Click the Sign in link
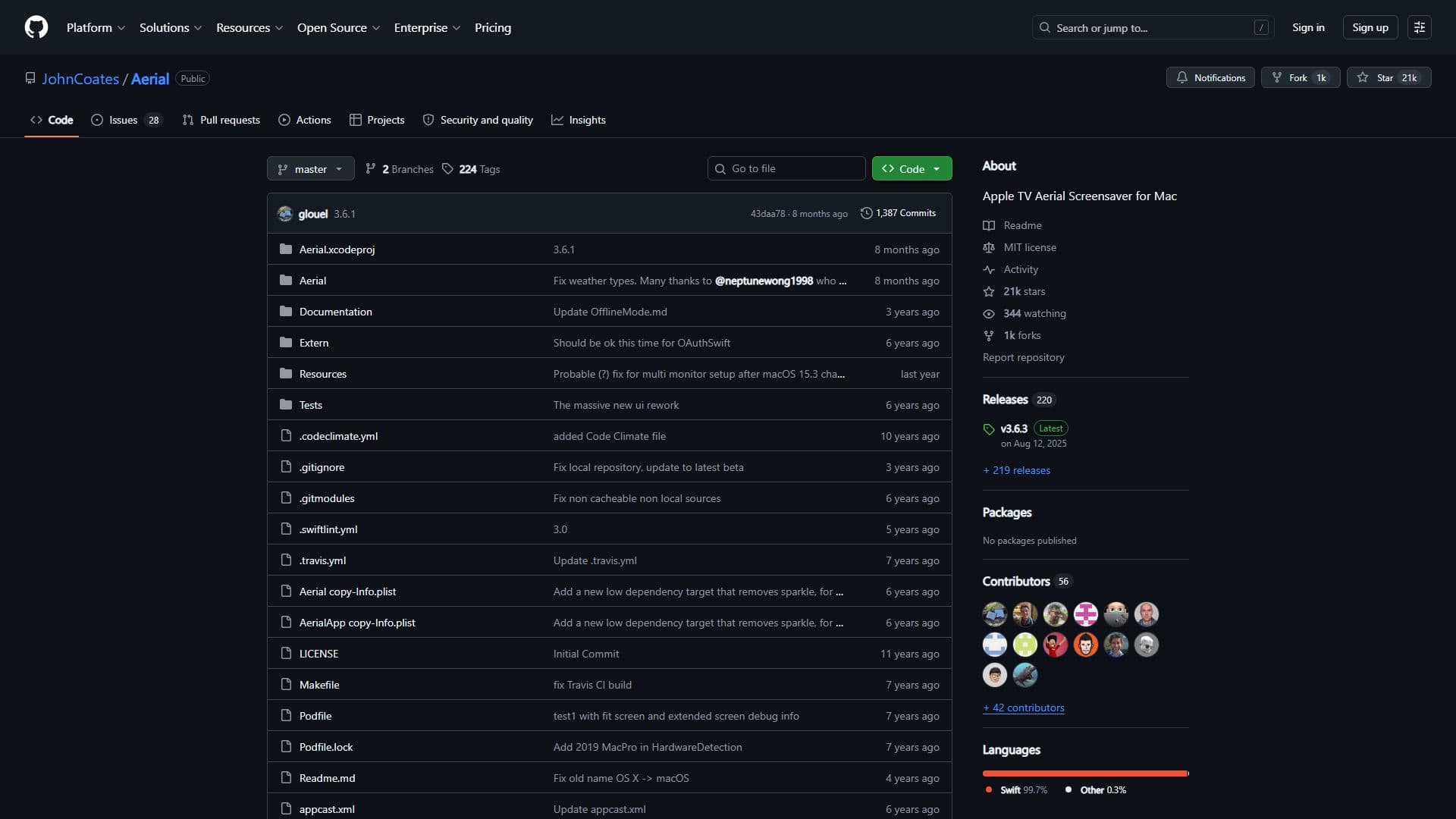 click(x=1308, y=27)
